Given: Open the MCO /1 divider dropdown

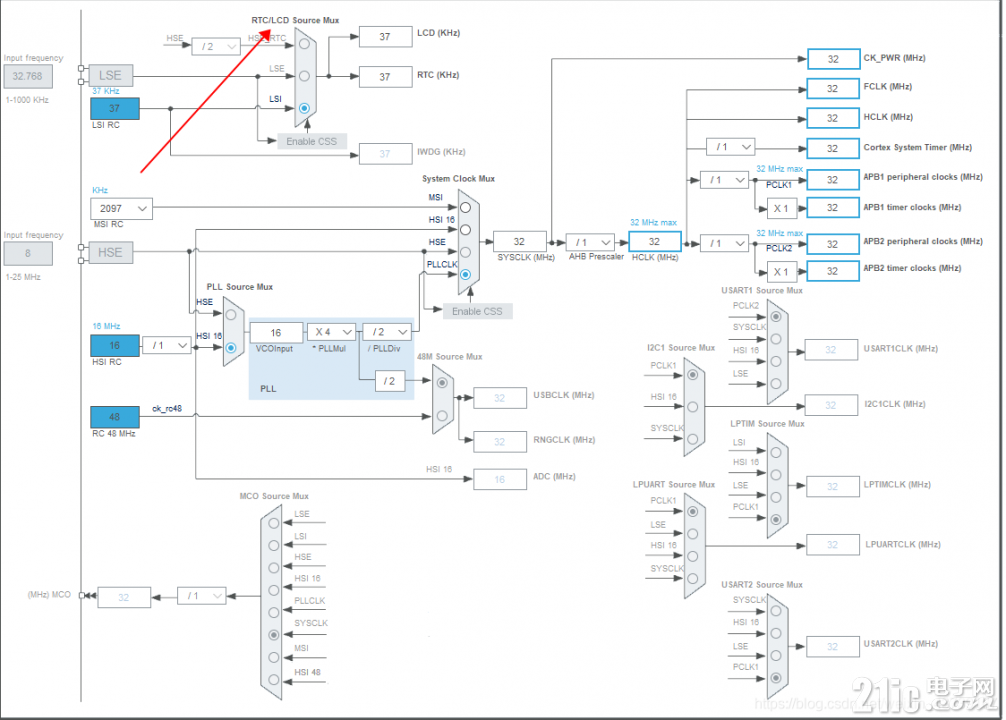Looking at the screenshot, I should click(x=201, y=596).
